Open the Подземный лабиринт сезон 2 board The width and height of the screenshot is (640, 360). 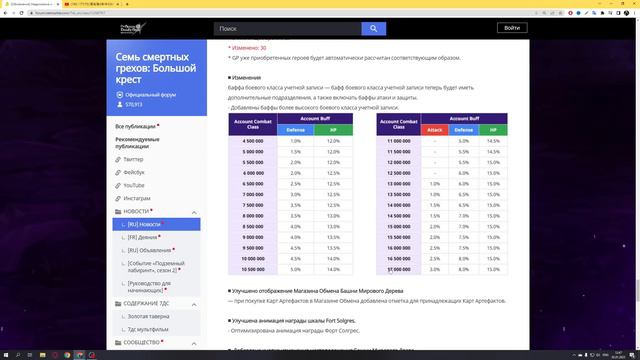156,267
